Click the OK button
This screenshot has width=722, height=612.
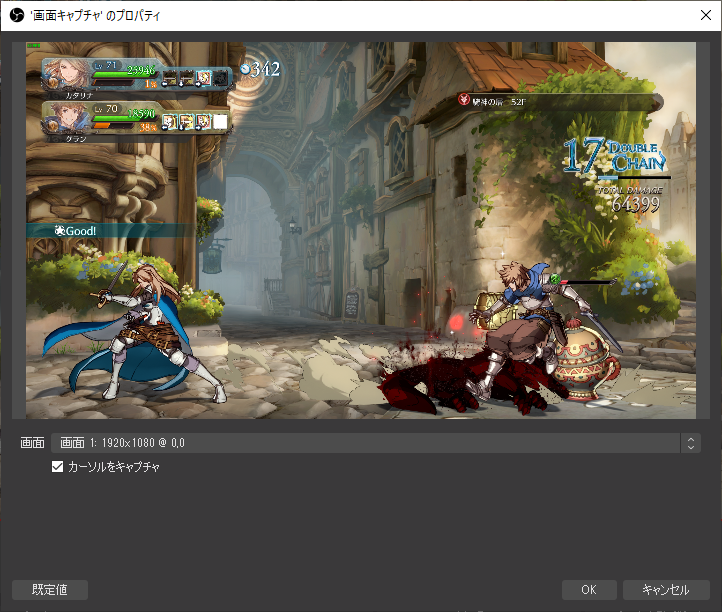pos(589,589)
